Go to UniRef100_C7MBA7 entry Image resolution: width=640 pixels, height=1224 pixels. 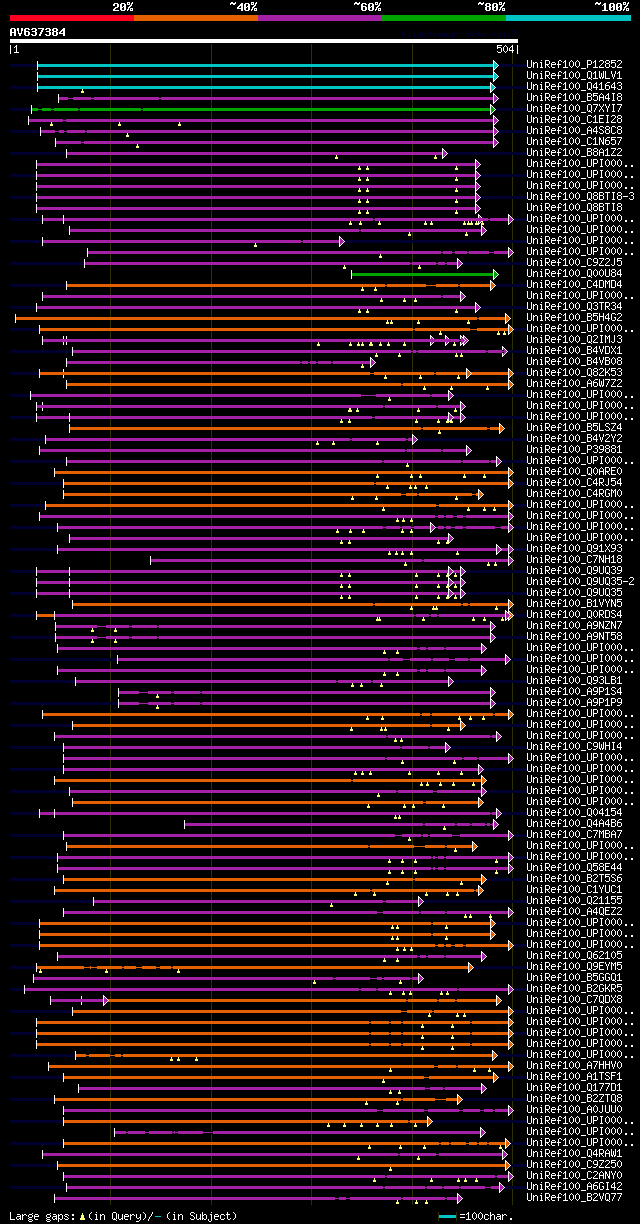pos(575,834)
